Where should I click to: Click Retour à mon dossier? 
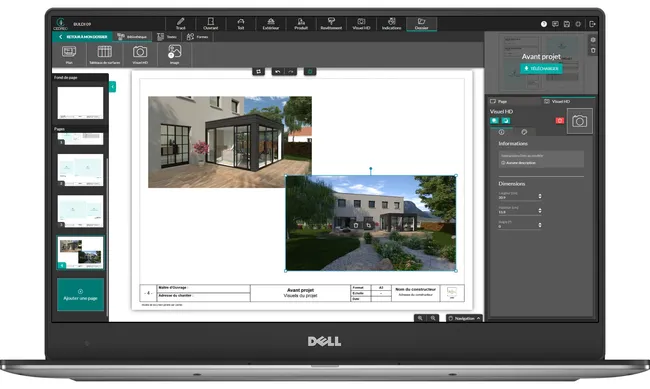(x=82, y=37)
